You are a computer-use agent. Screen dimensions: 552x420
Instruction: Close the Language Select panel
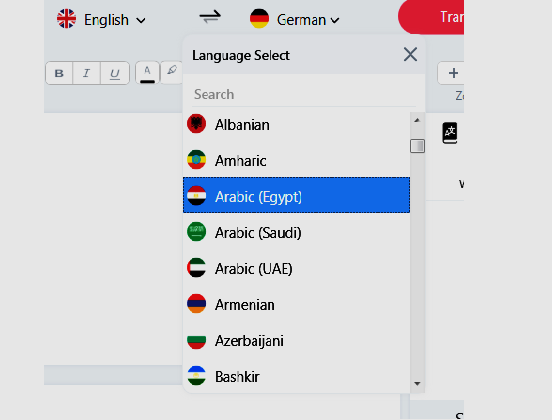[x=410, y=55]
